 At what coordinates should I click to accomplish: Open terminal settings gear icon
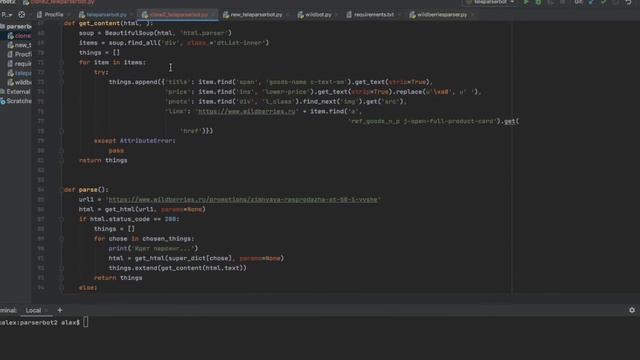pos(632,310)
